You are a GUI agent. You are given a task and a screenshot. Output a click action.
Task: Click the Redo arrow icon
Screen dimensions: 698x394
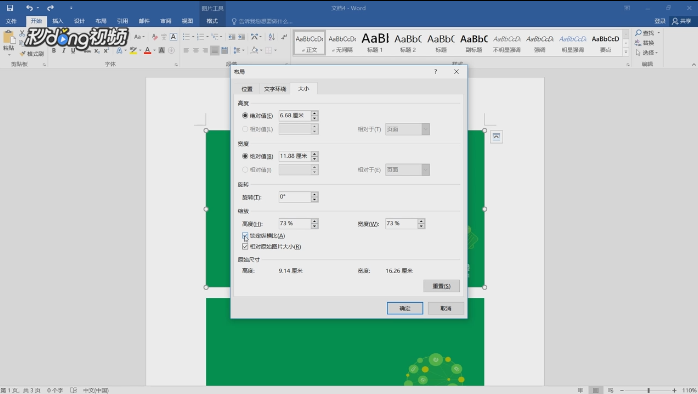[x=50, y=8]
